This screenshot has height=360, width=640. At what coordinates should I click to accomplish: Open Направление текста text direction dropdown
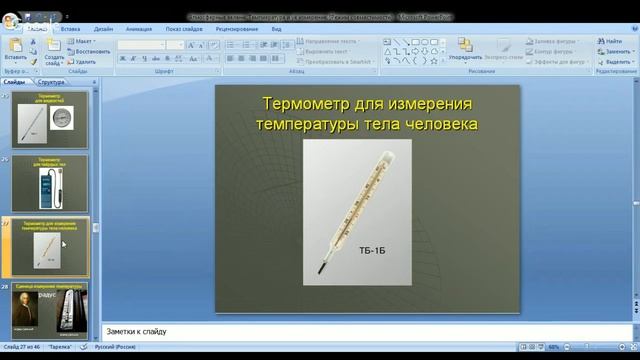tap(328, 41)
